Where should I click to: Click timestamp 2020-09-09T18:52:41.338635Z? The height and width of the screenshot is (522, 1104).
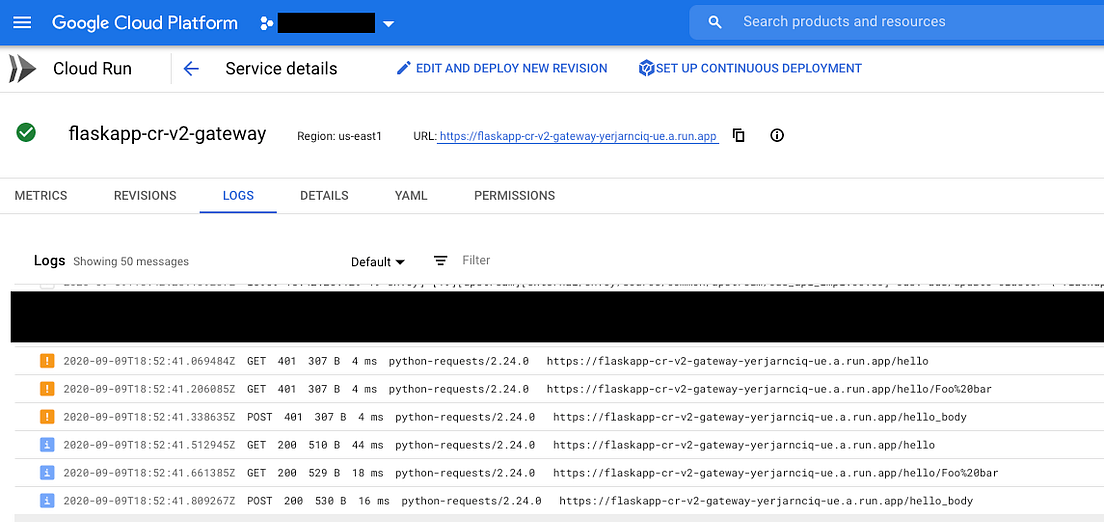pyautogui.click(x=149, y=417)
